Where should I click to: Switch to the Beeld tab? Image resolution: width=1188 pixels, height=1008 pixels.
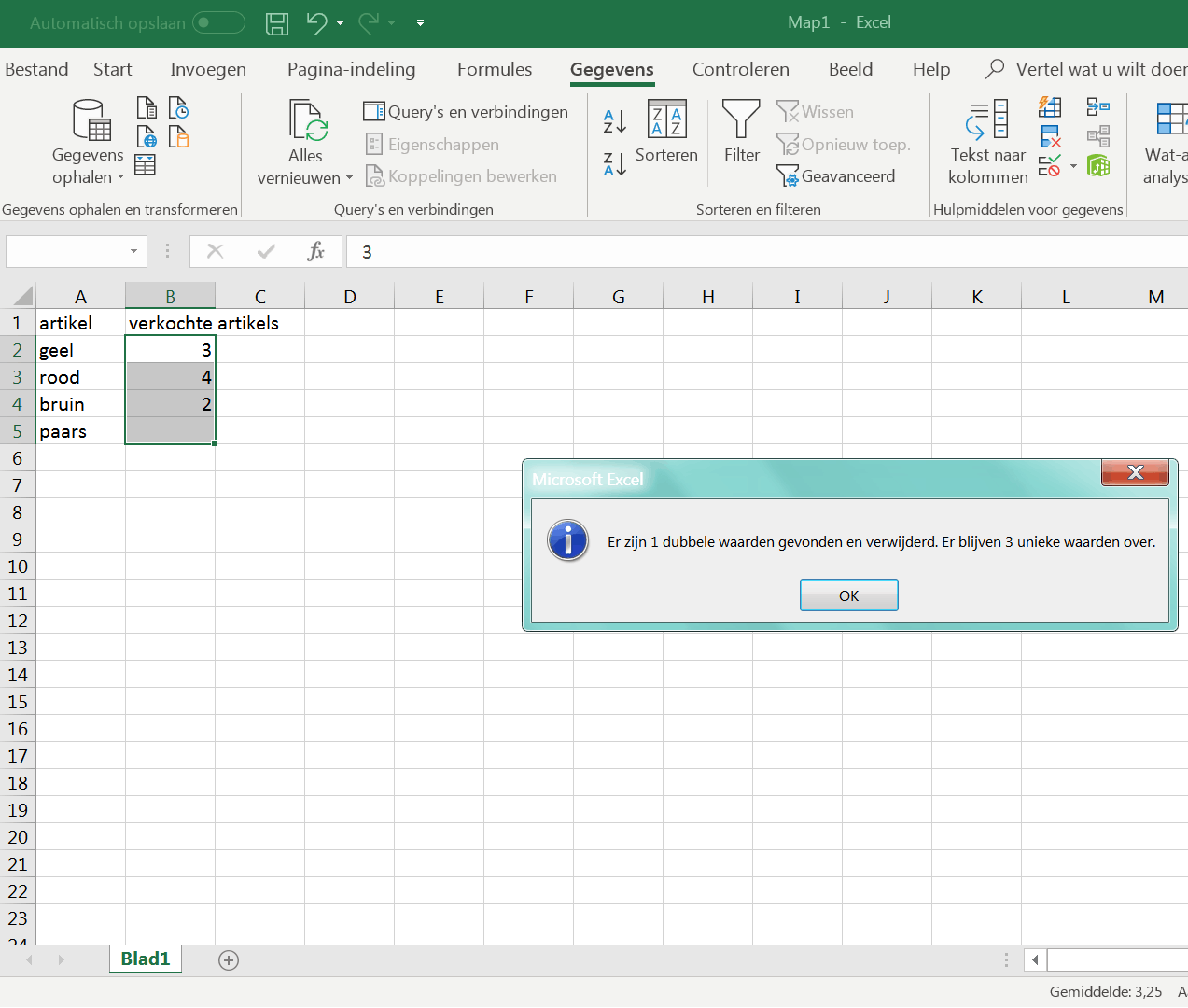[x=851, y=69]
